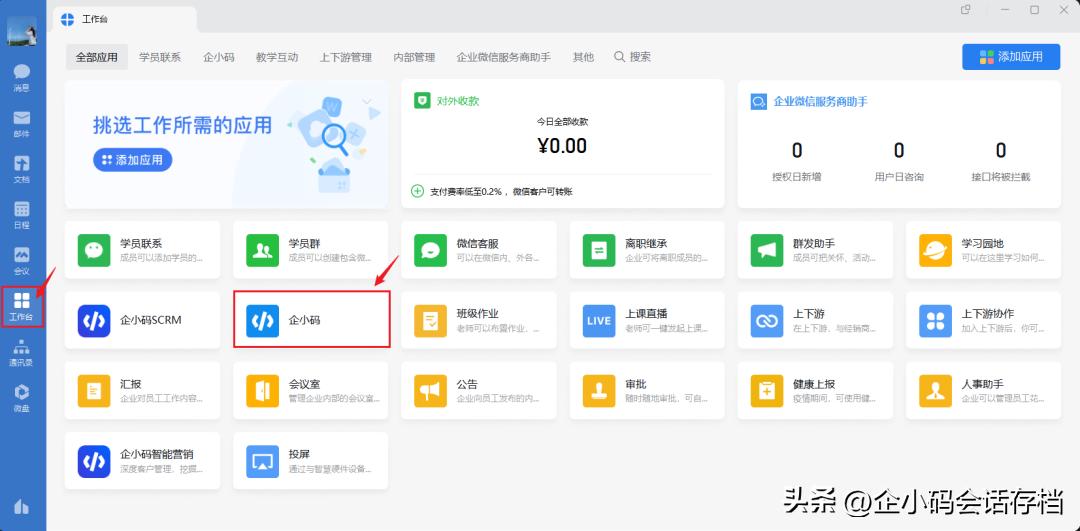Open the 人事助手 app icon
This screenshot has height=531, width=1080.
[935, 391]
